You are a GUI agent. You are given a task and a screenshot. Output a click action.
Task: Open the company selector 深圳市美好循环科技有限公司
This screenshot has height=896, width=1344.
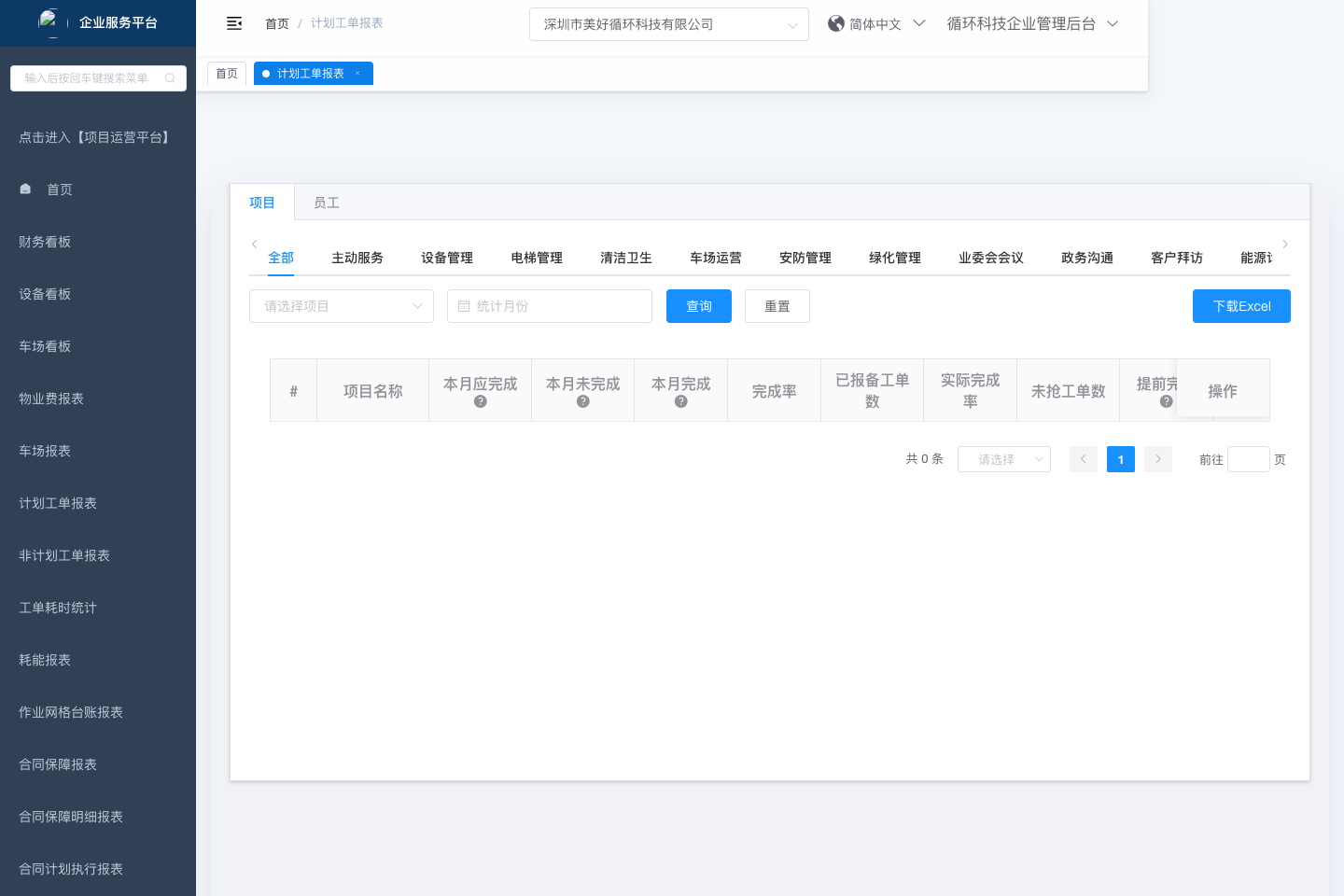point(668,24)
